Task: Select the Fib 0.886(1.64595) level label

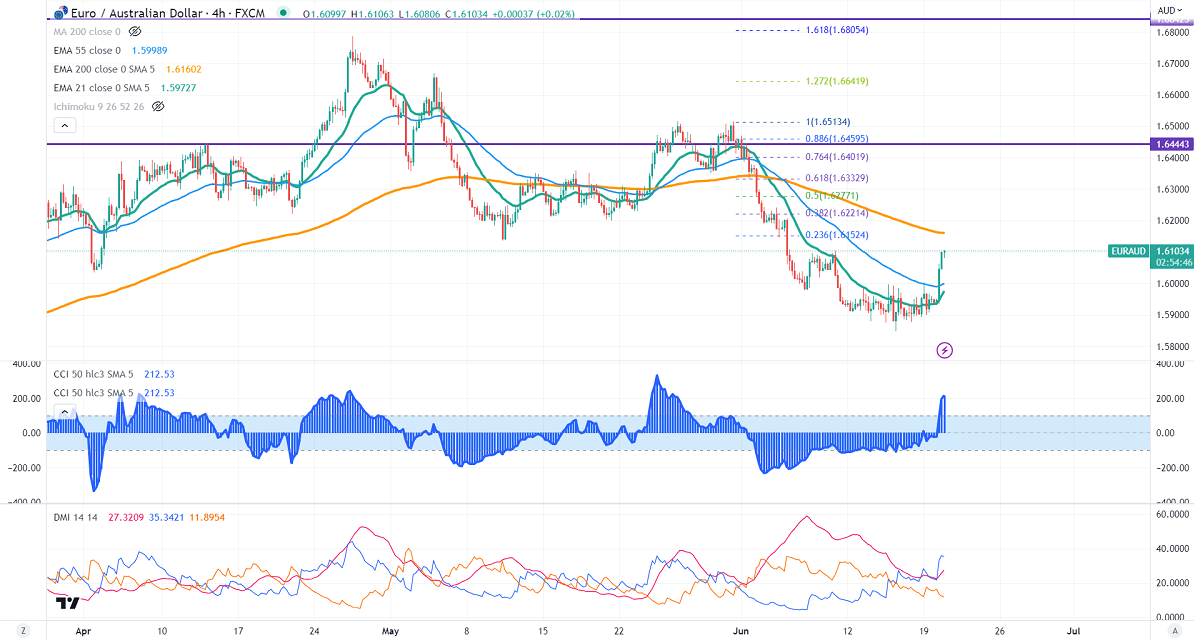Action: [837, 139]
